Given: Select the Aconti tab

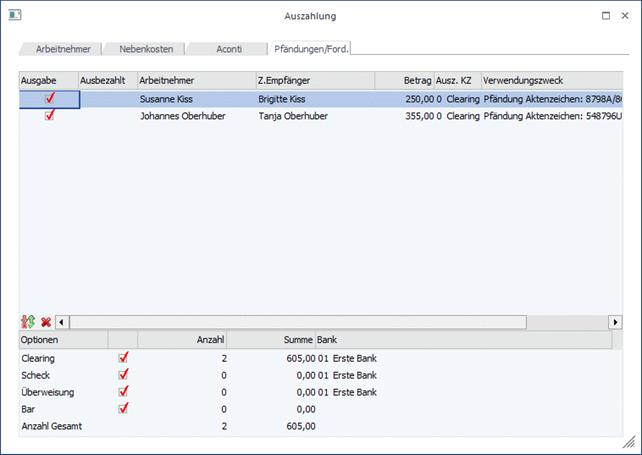Looking at the screenshot, I should tap(229, 48).
